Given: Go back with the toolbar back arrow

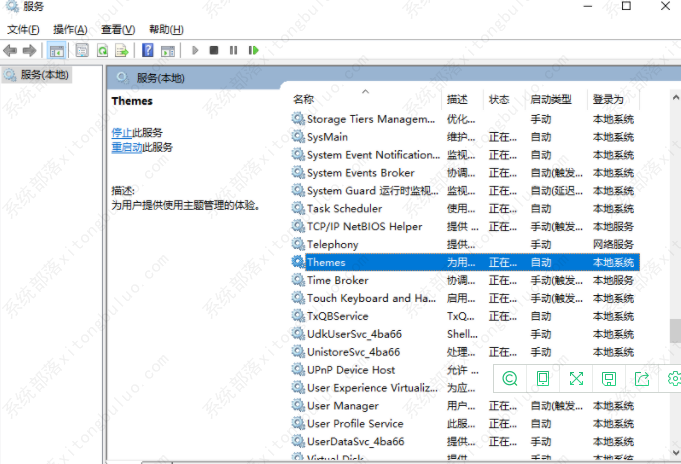Looking at the screenshot, I should pos(10,51).
